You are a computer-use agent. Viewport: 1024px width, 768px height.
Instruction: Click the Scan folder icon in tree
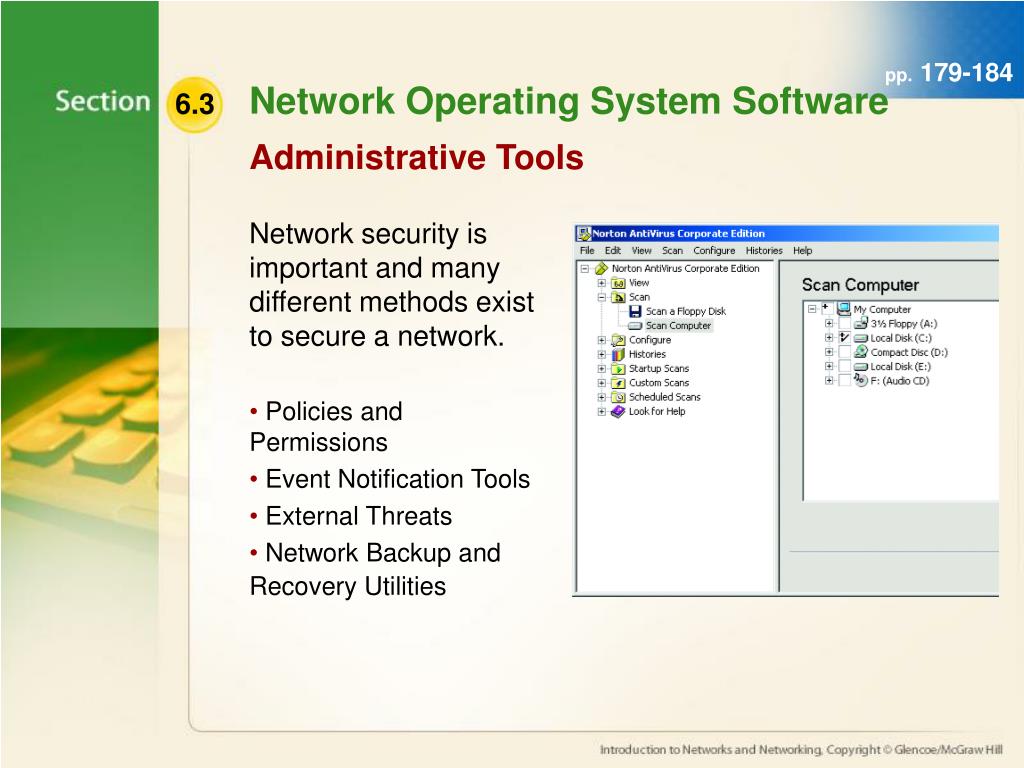pos(618,297)
